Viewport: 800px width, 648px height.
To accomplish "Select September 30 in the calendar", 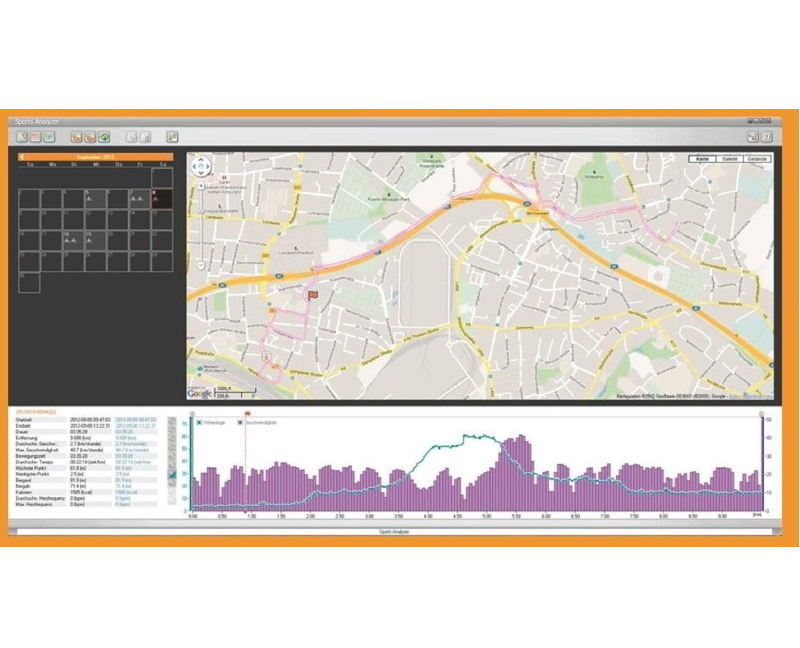I will (29, 283).
